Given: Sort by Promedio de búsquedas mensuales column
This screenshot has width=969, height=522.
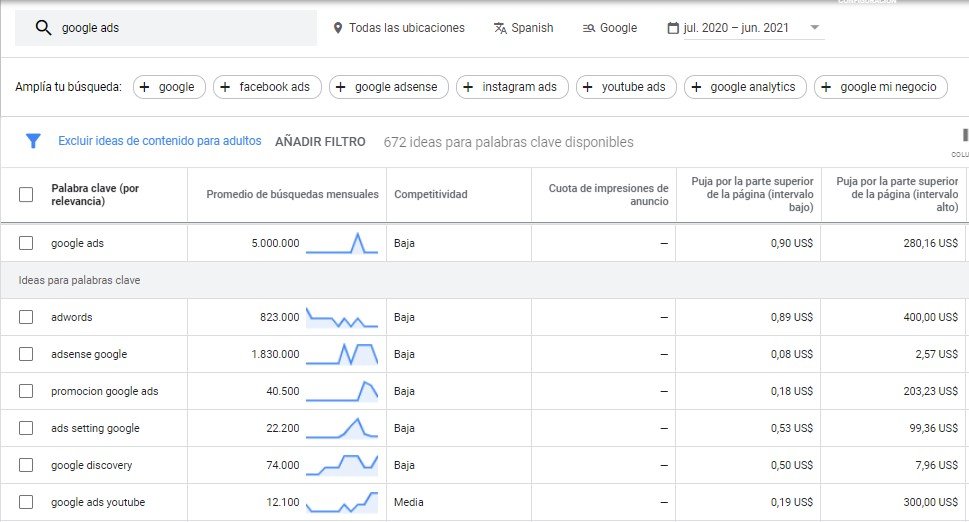Looking at the screenshot, I should pyautogui.click(x=292, y=195).
